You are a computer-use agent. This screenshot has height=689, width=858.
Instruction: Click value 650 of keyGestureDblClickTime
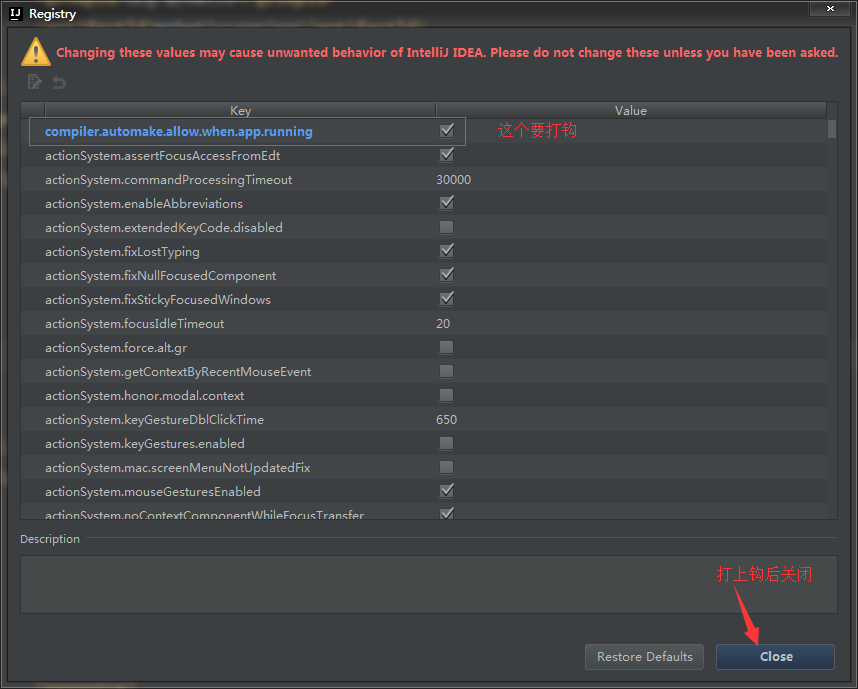tap(447, 420)
